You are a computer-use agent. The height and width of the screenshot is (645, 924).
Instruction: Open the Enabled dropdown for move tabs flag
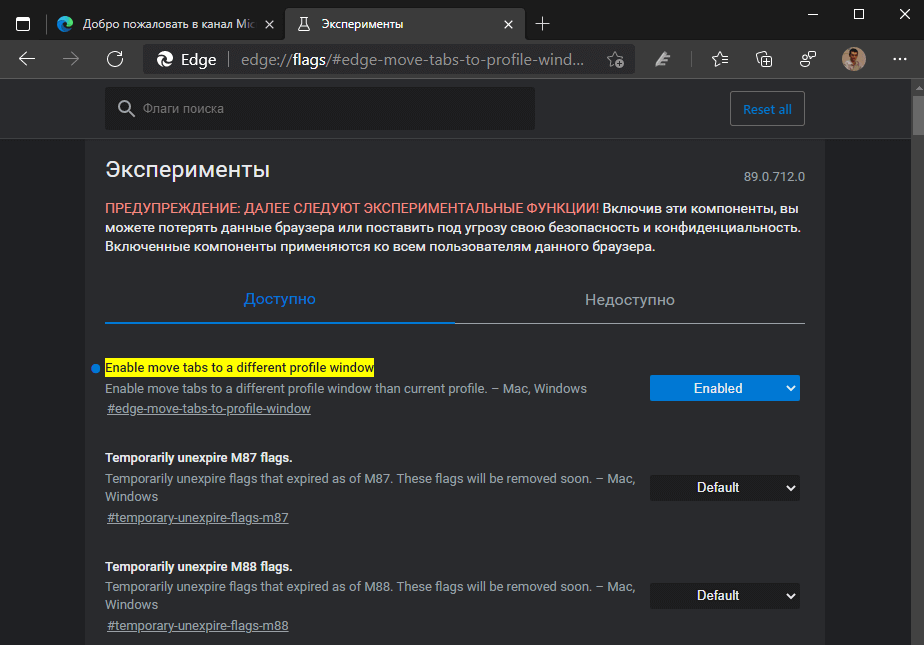coord(724,388)
